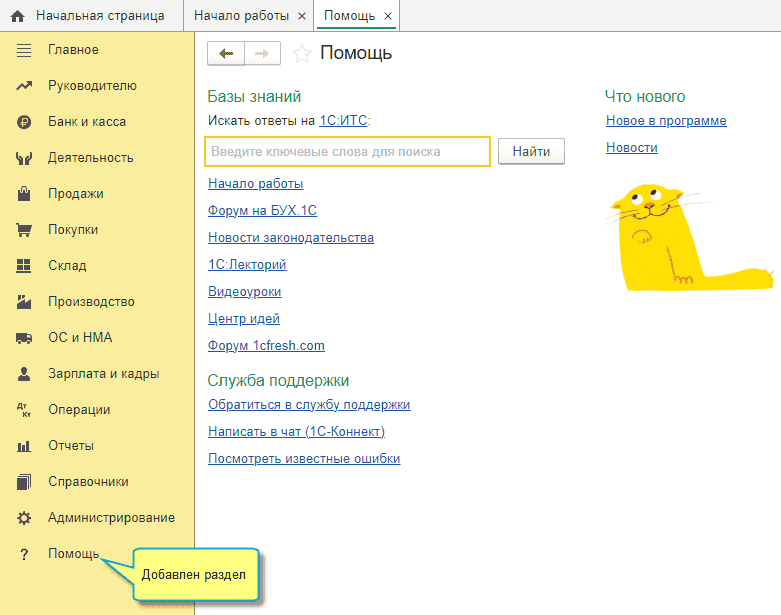Close the Начало работы tab

point(302,16)
